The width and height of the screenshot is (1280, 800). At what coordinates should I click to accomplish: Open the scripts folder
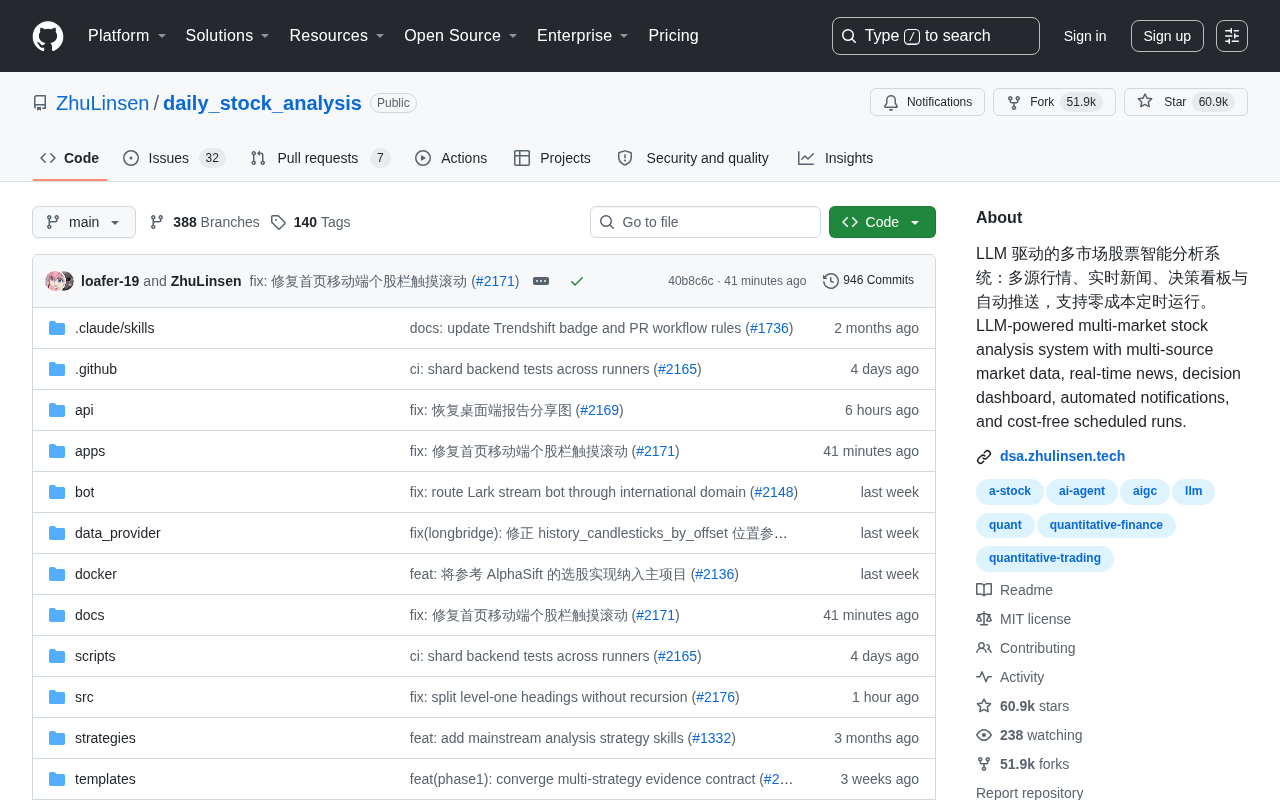[x=95, y=656]
